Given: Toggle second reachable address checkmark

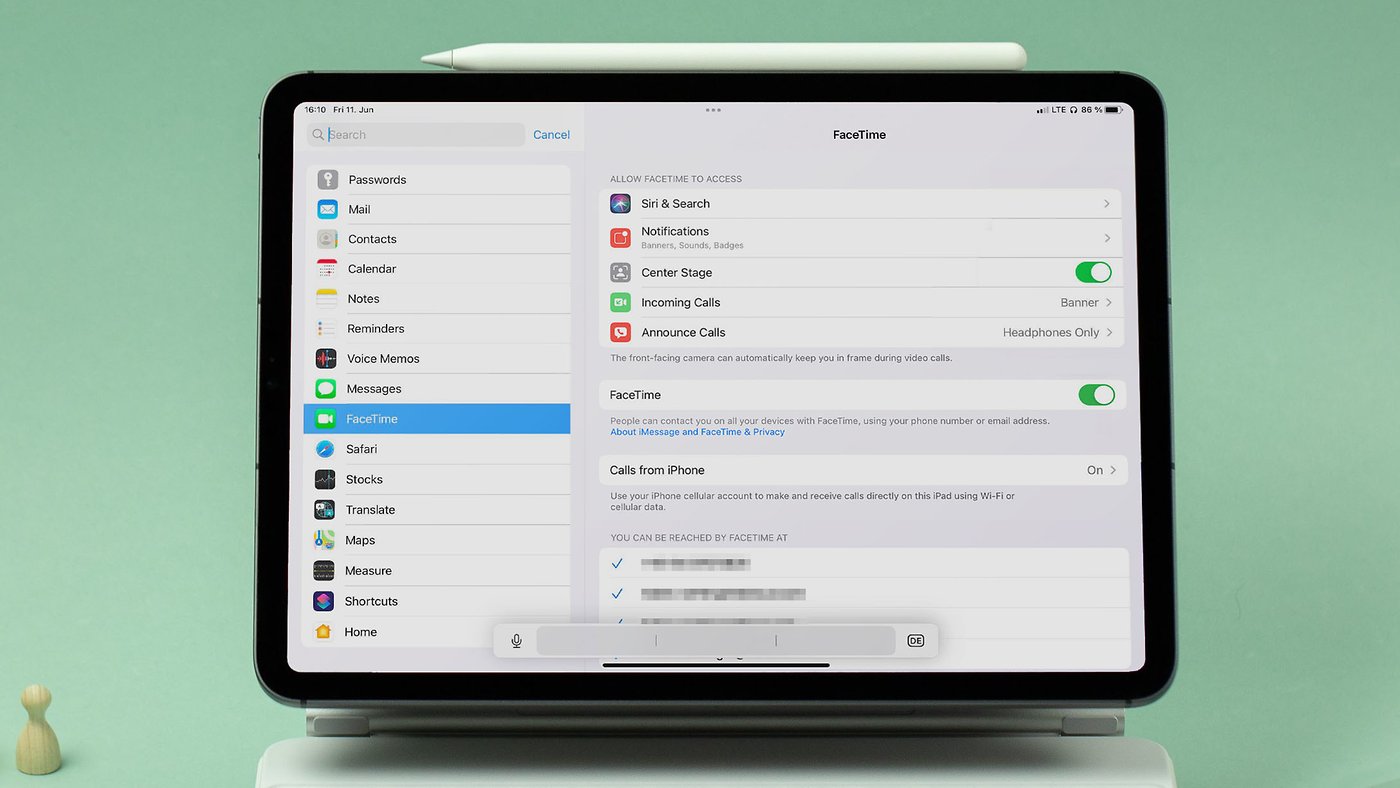Looking at the screenshot, I should point(617,594).
